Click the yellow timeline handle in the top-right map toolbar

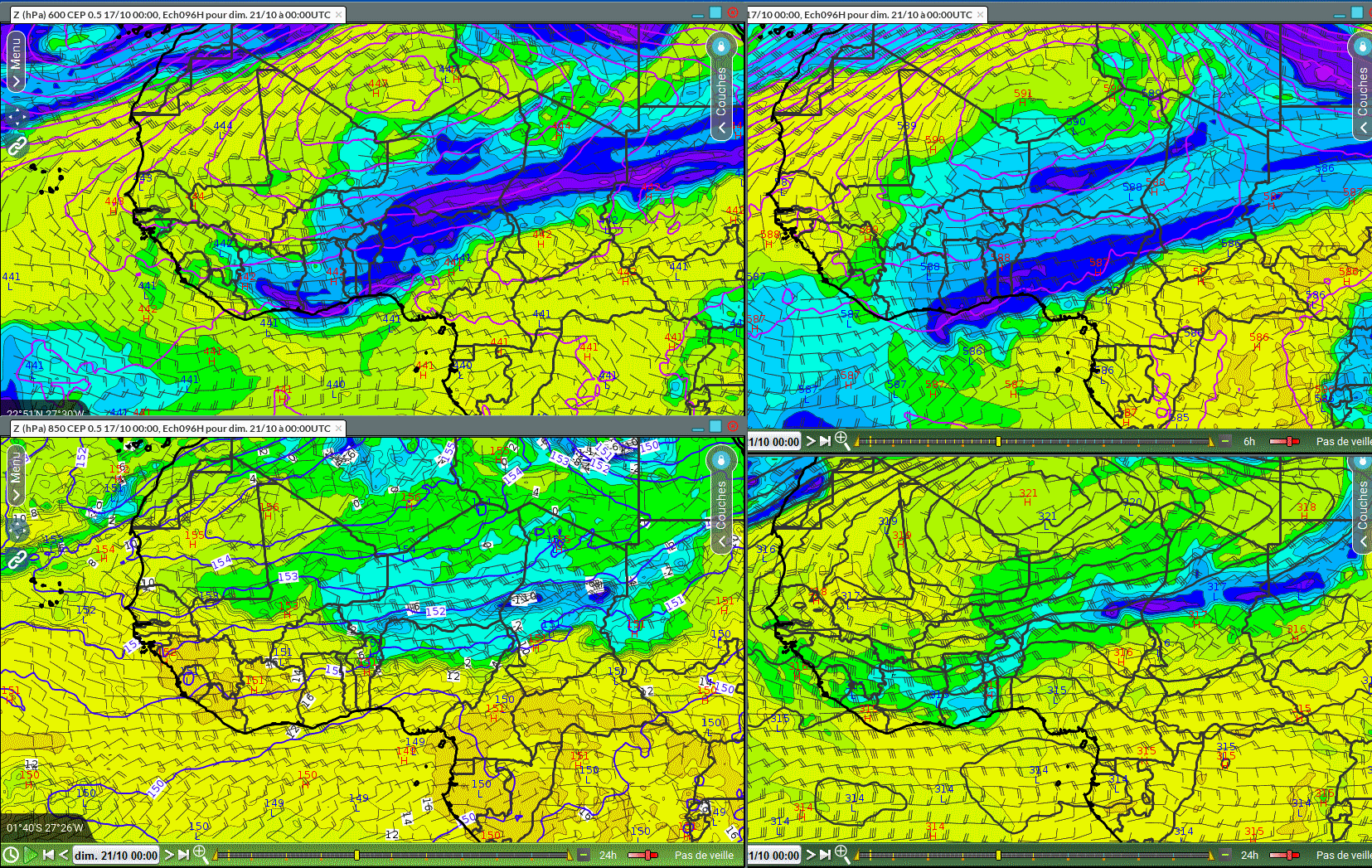pyautogui.click(x=999, y=442)
